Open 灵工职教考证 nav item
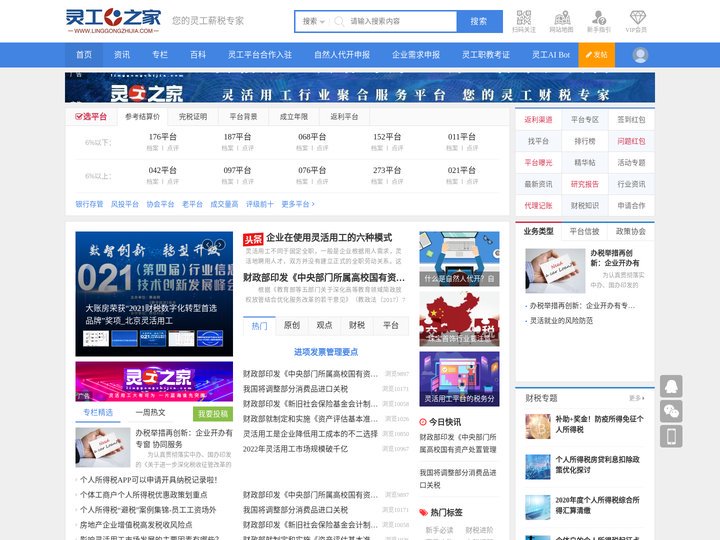The width and height of the screenshot is (720, 540). pos(486,55)
